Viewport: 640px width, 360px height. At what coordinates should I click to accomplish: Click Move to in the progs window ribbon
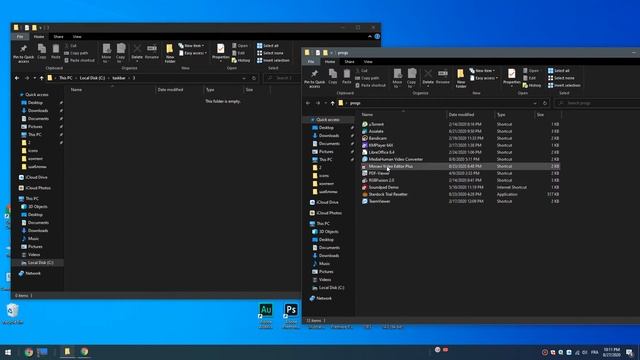click(397, 78)
